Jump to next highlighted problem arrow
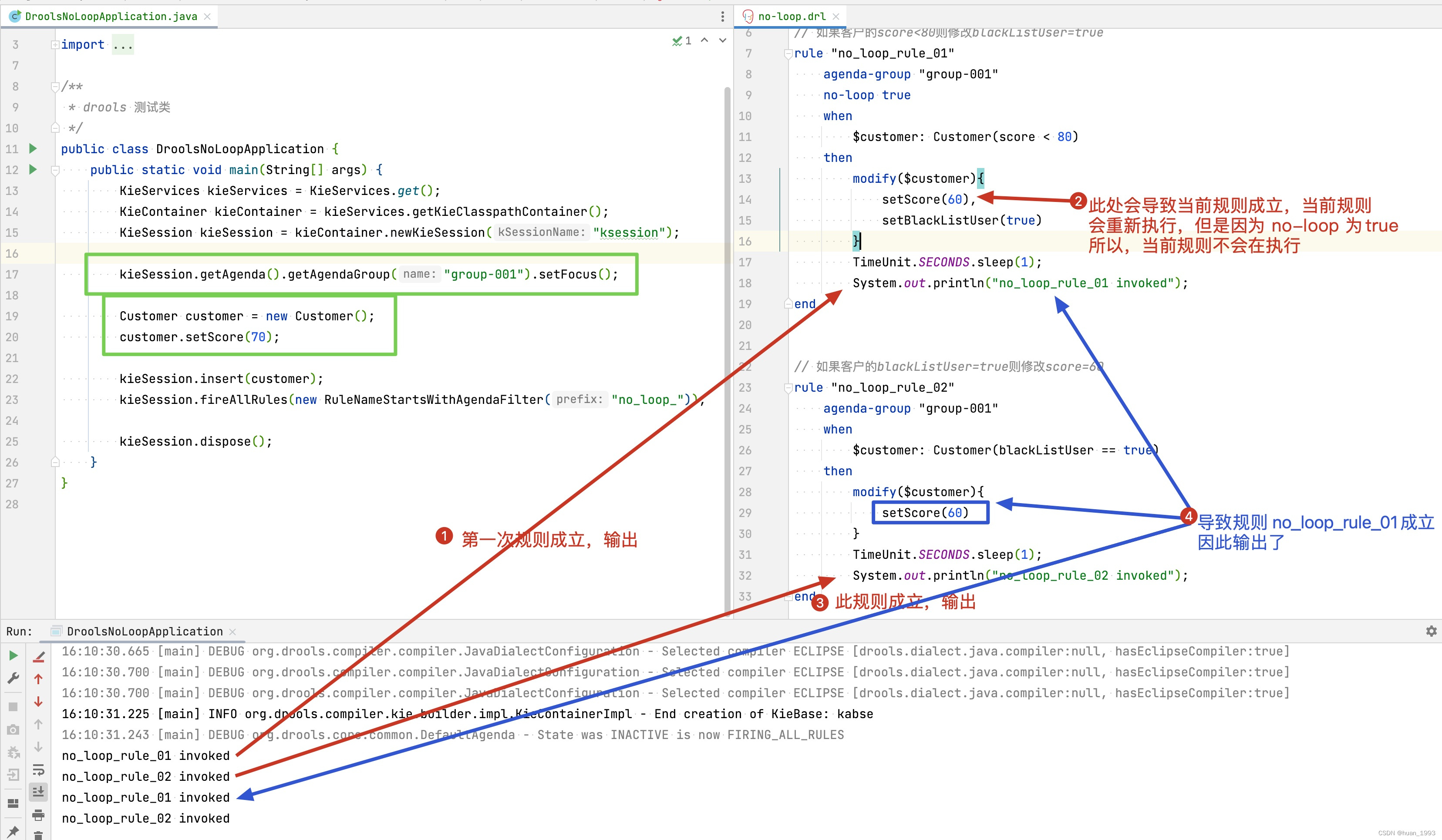Viewport: 1442px width, 840px height. click(x=723, y=40)
